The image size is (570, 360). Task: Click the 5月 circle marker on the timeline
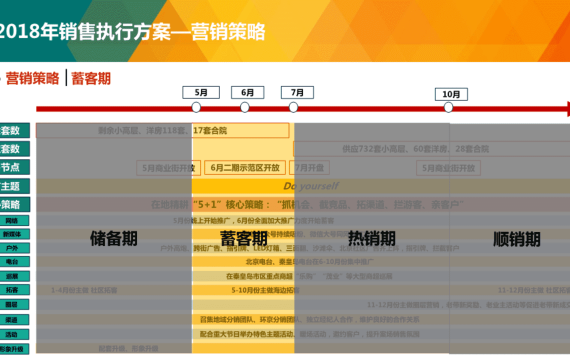(196, 107)
